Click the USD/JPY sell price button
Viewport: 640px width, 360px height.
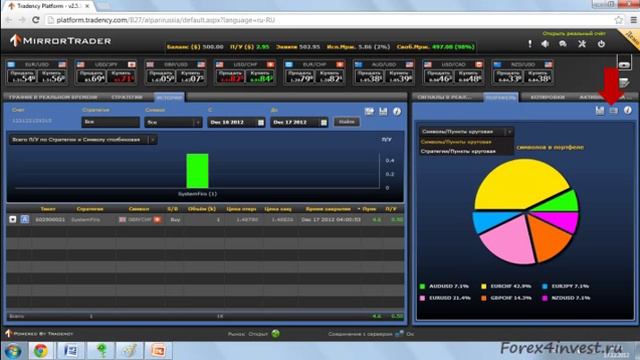point(91,76)
